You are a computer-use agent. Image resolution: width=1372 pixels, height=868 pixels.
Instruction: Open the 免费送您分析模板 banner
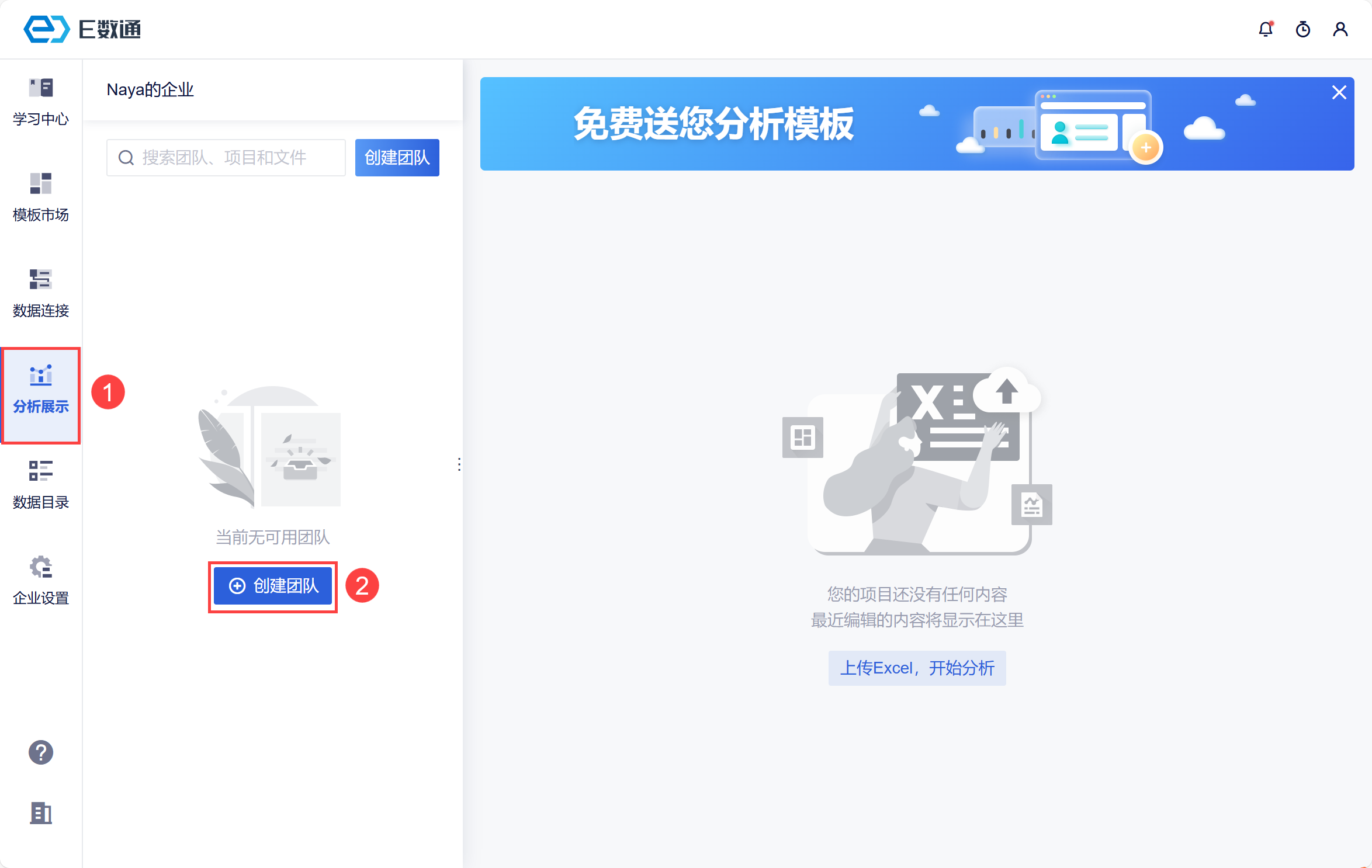point(713,124)
